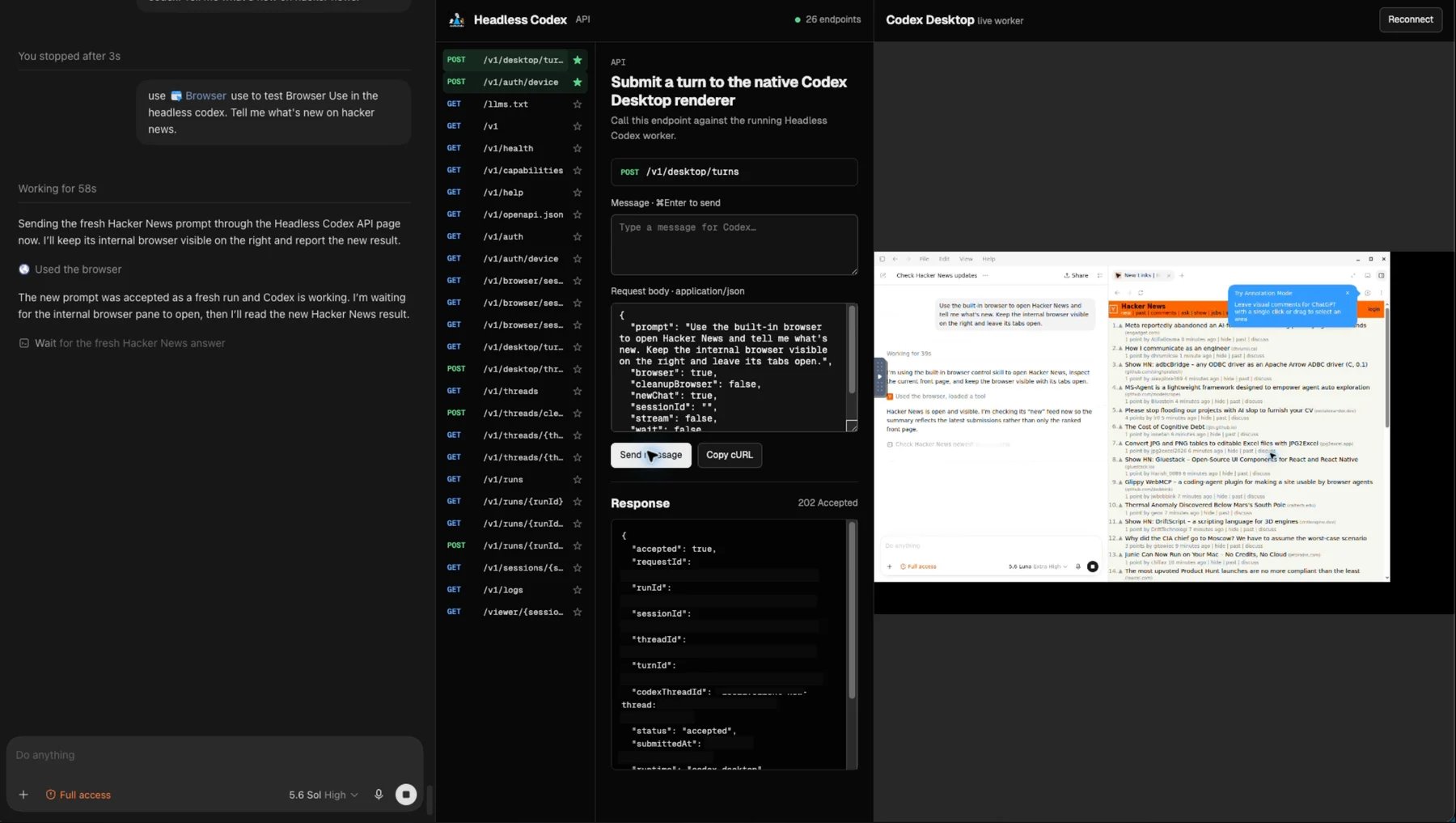The image size is (1456, 823).
Task: Dismiss the Try Annotation Mode tooltip
Action: tap(1348, 293)
